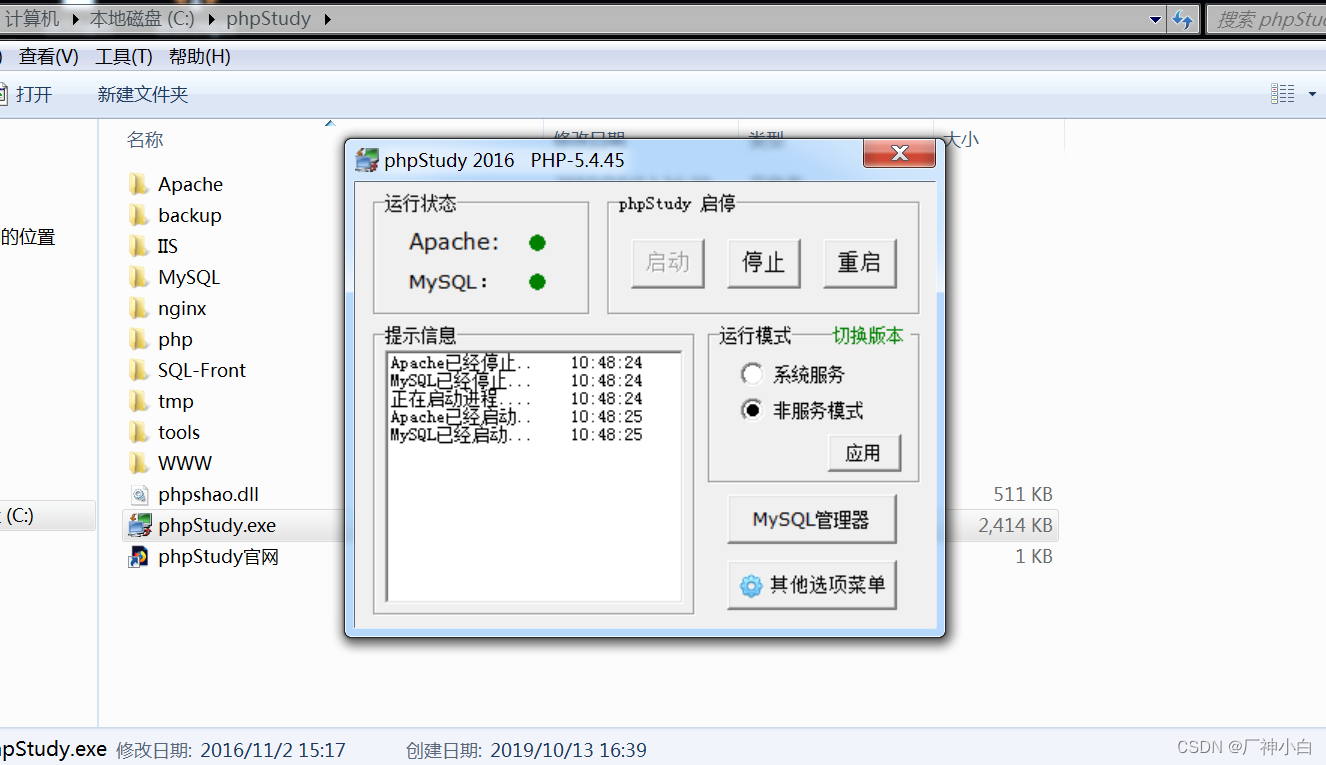Open the 帮助(H) menu
The width and height of the screenshot is (1326, 765).
(x=200, y=57)
